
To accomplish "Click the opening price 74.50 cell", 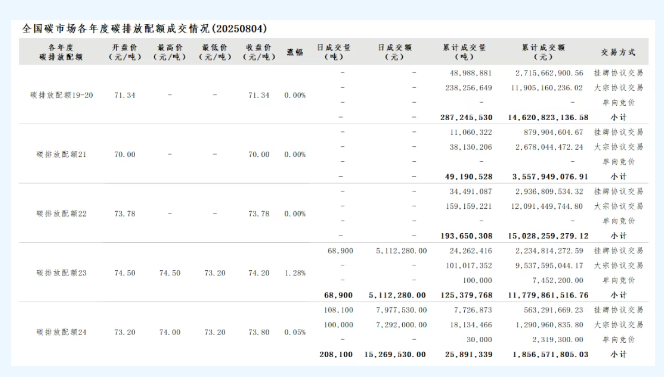I will tap(124, 273).
